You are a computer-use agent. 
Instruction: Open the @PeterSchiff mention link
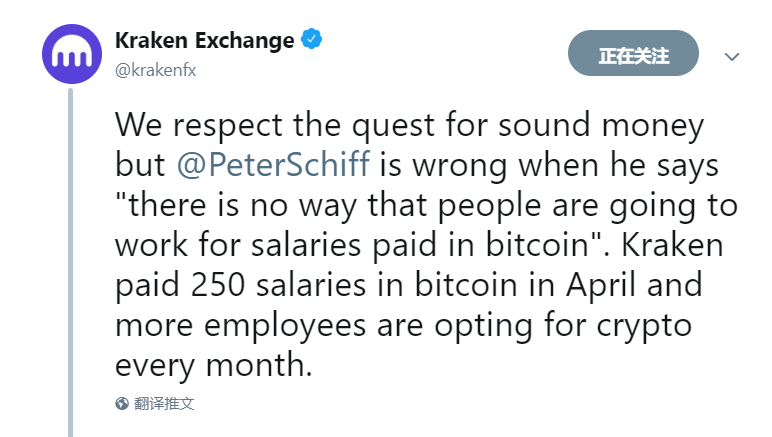point(273,164)
